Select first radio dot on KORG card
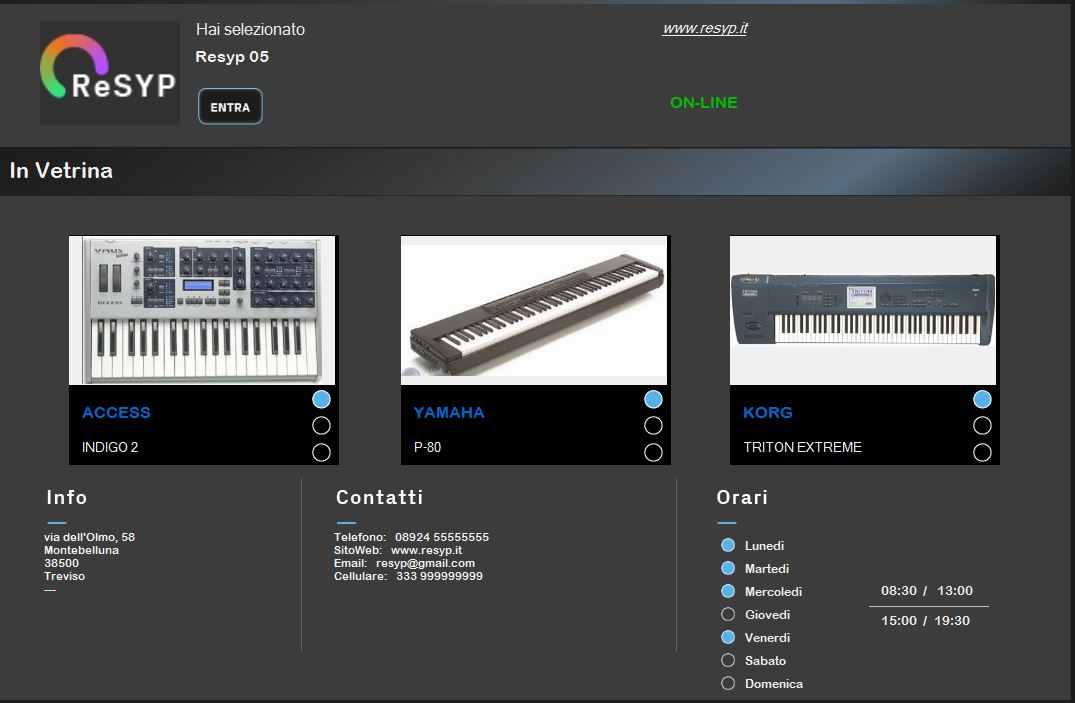 click(x=982, y=399)
